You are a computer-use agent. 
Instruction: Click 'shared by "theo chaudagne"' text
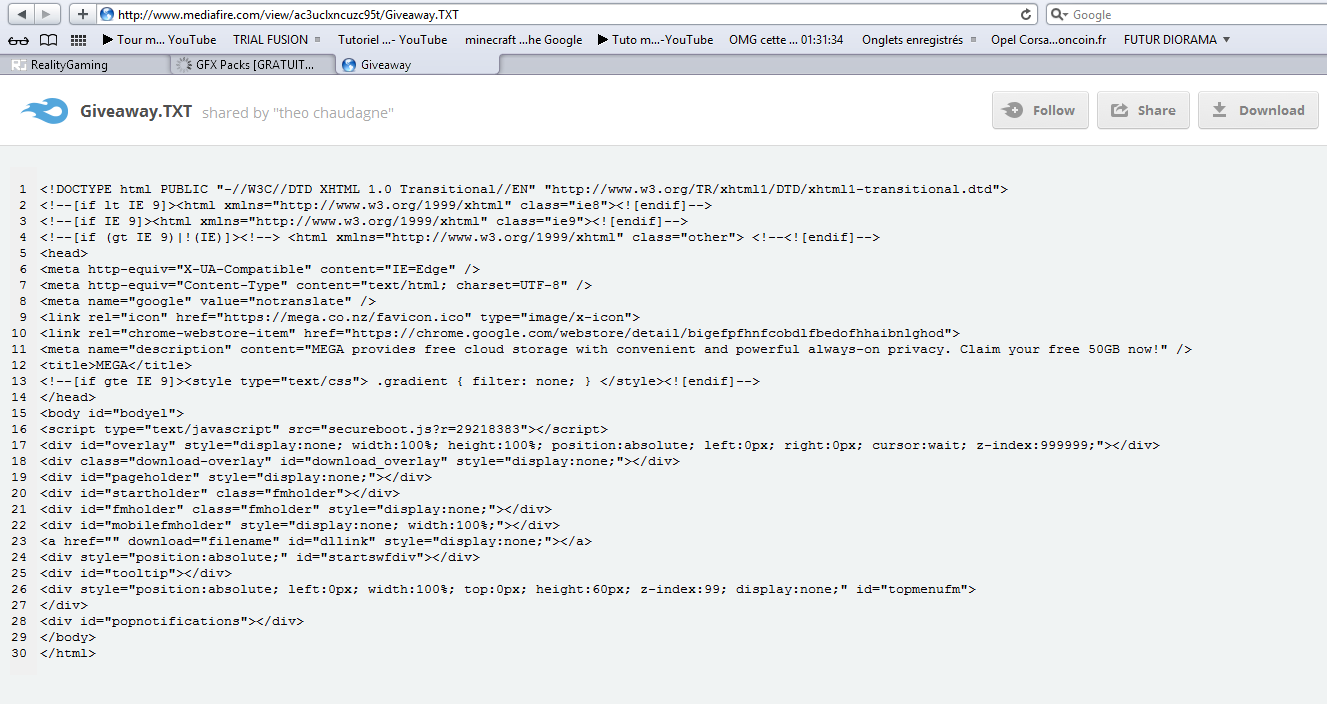pos(298,113)
